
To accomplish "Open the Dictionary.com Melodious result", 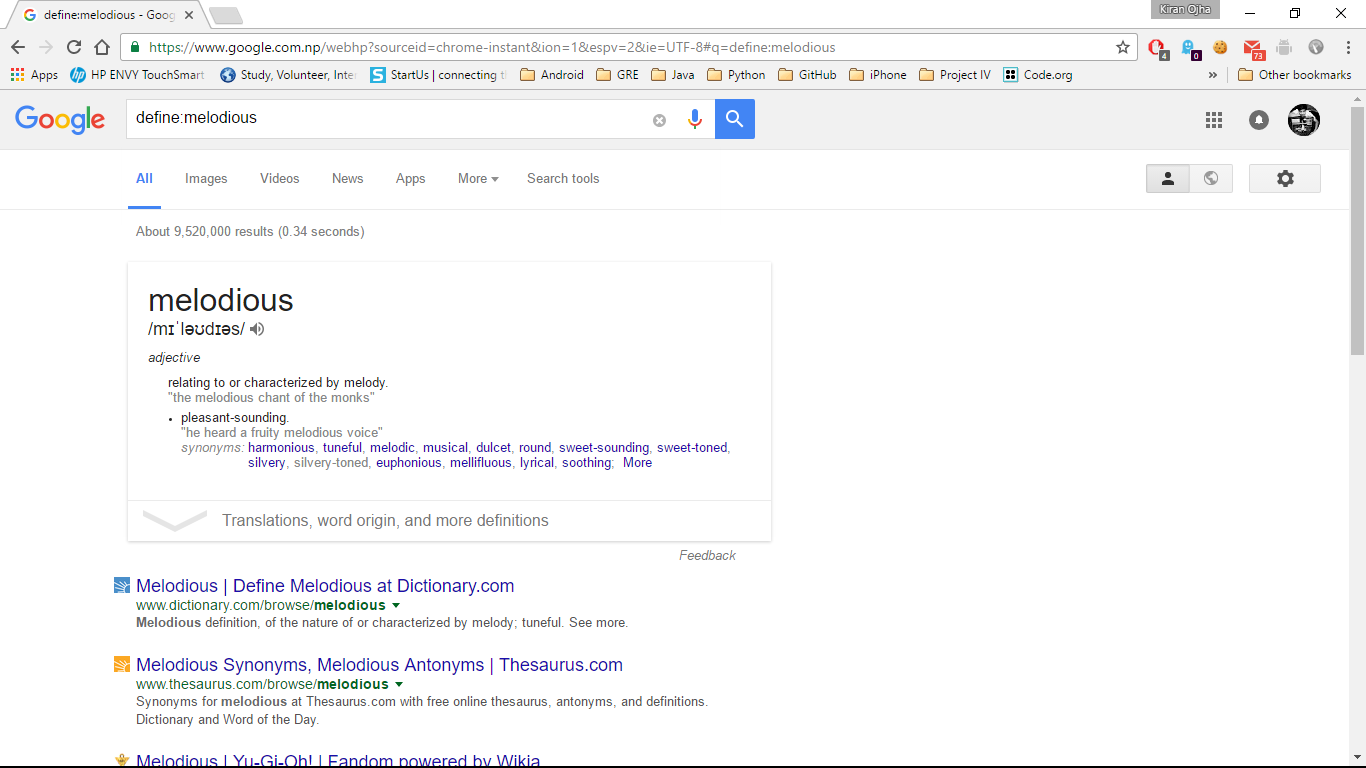I will pos(325,586).
